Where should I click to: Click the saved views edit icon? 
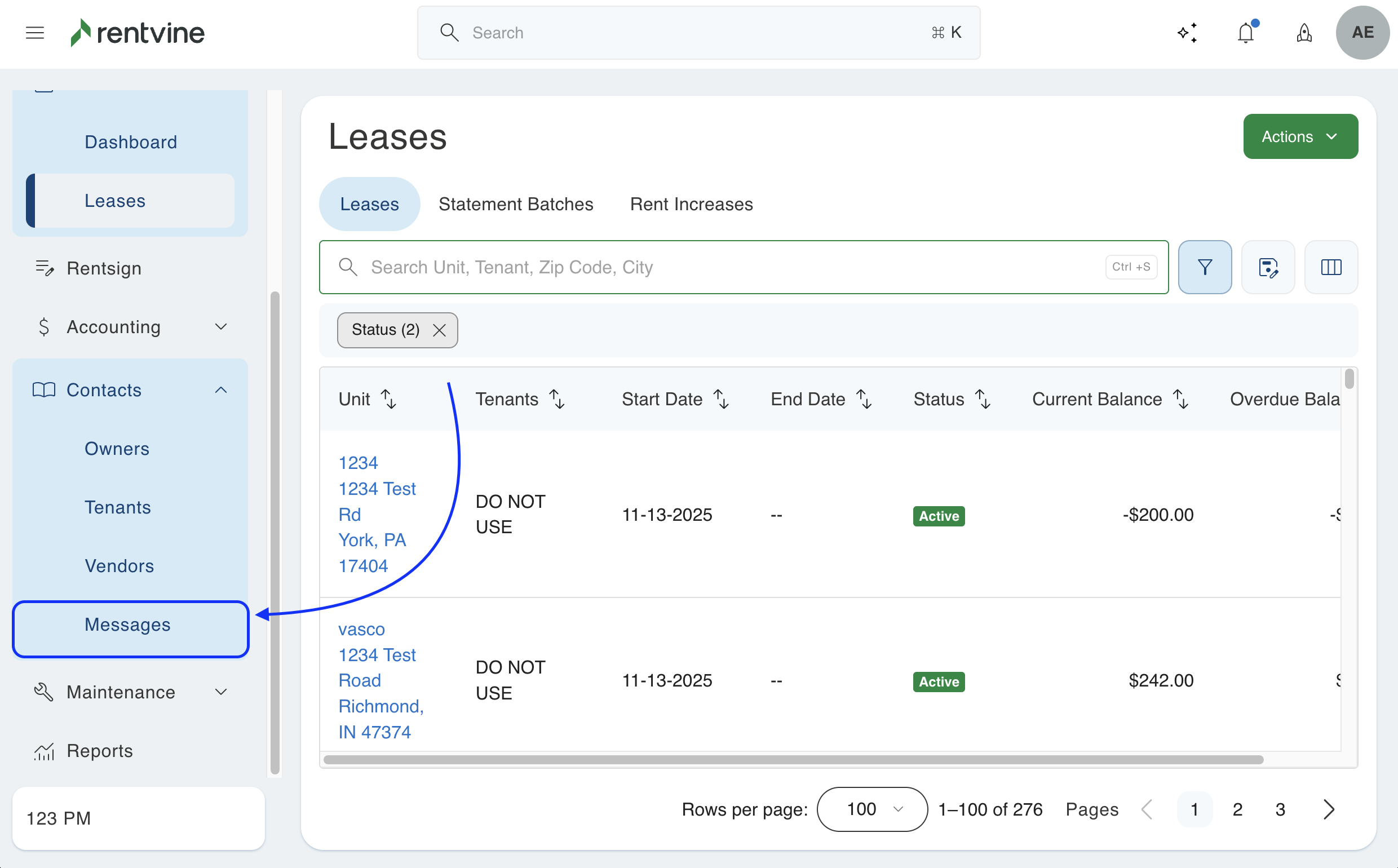(1268, 267)
